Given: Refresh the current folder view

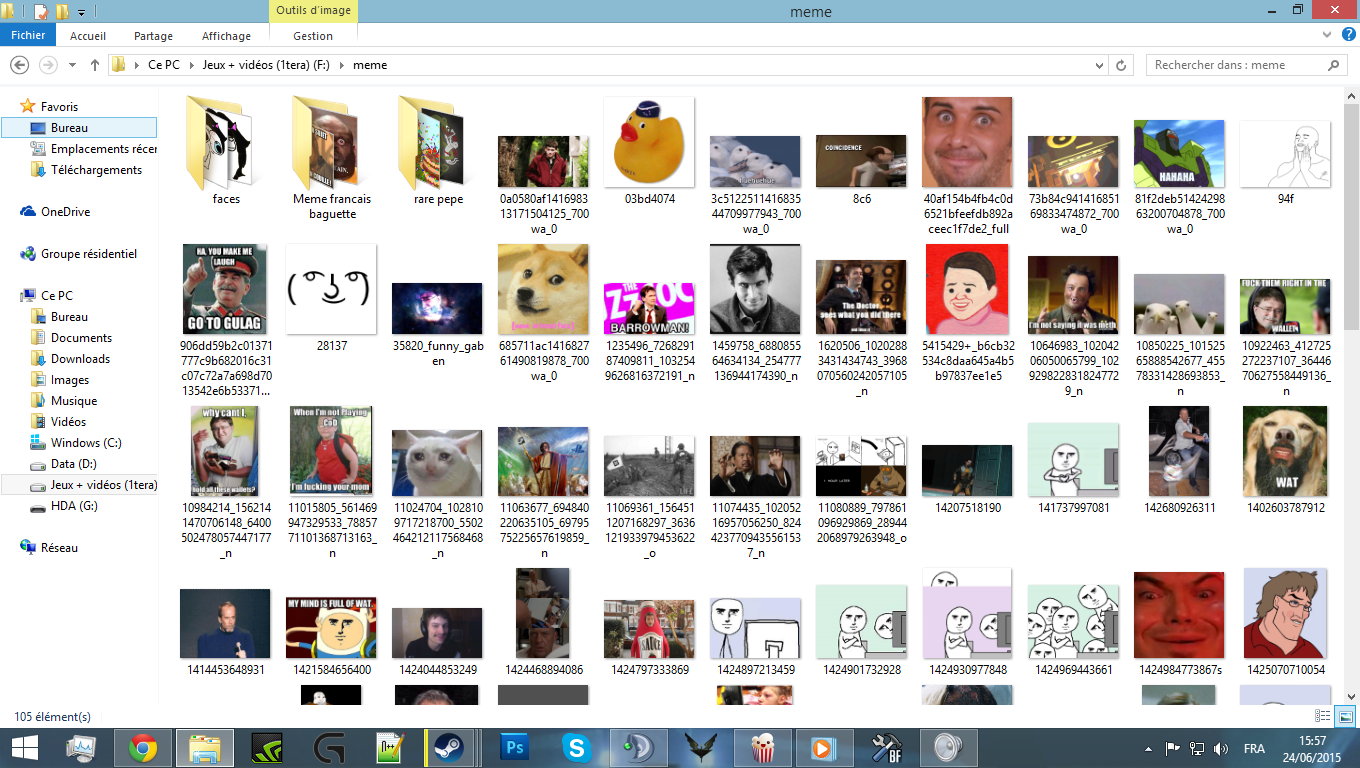Looking at the screenshot, I should pyautogui.click(x=1122, y=65).
